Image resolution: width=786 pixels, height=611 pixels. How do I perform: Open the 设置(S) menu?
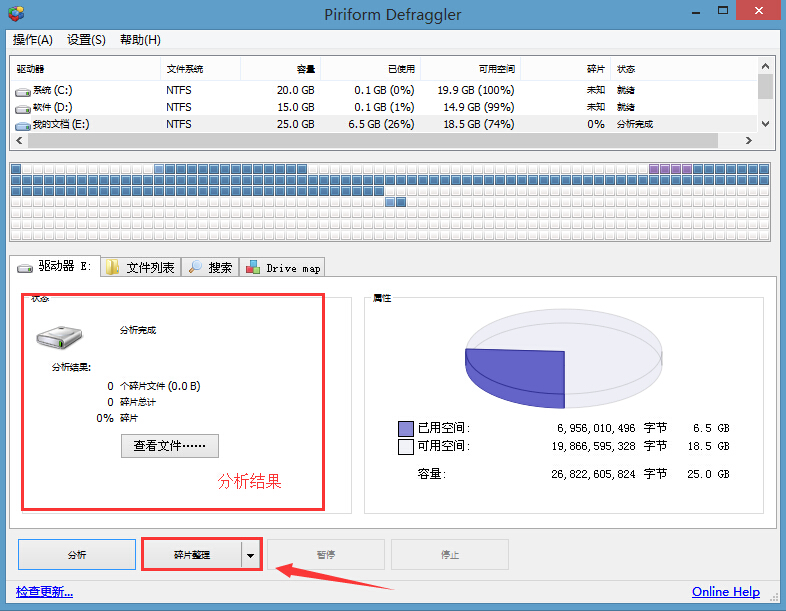tap(86, 40)
